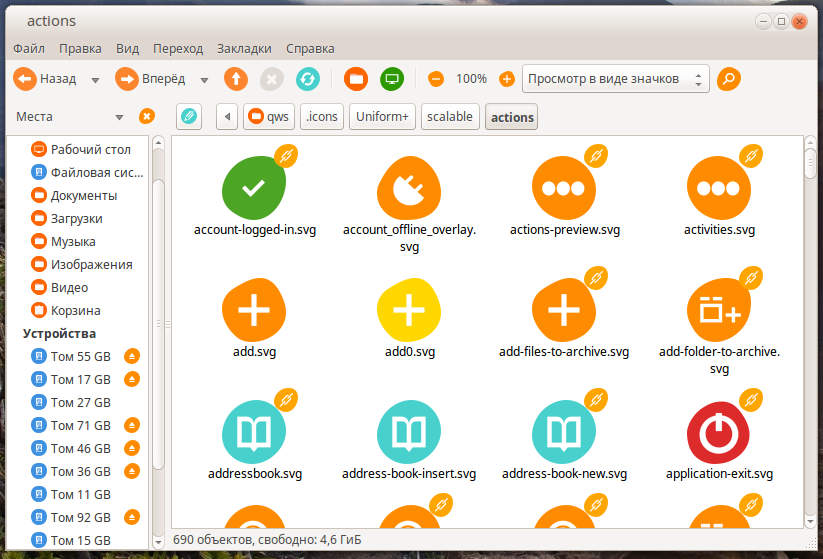Open search with the magnifier icon
The width and height of the screenshot is (823, 559).
point(729,79)
